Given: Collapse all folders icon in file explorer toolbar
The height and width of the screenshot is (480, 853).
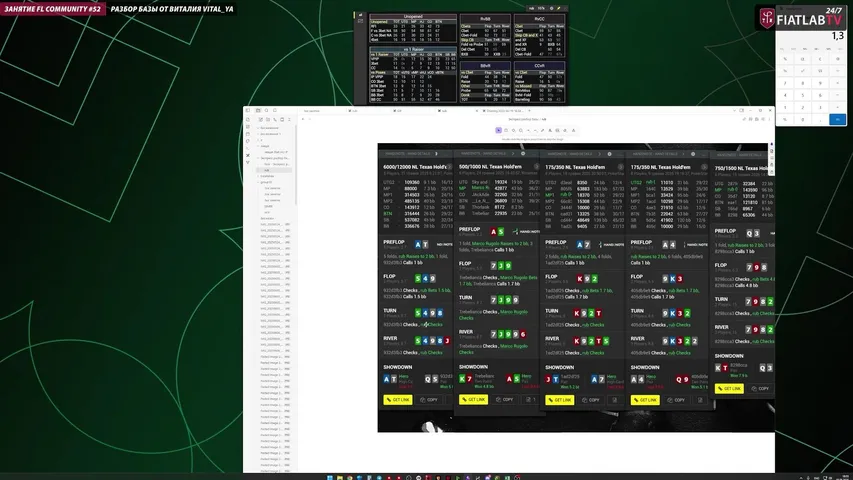Looking at the screenshot, I should pos(289,119).
